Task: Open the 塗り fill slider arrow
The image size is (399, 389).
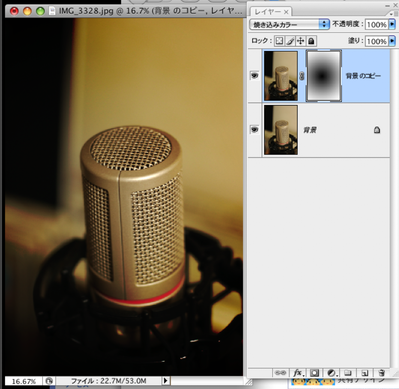Action: [392, 41]
